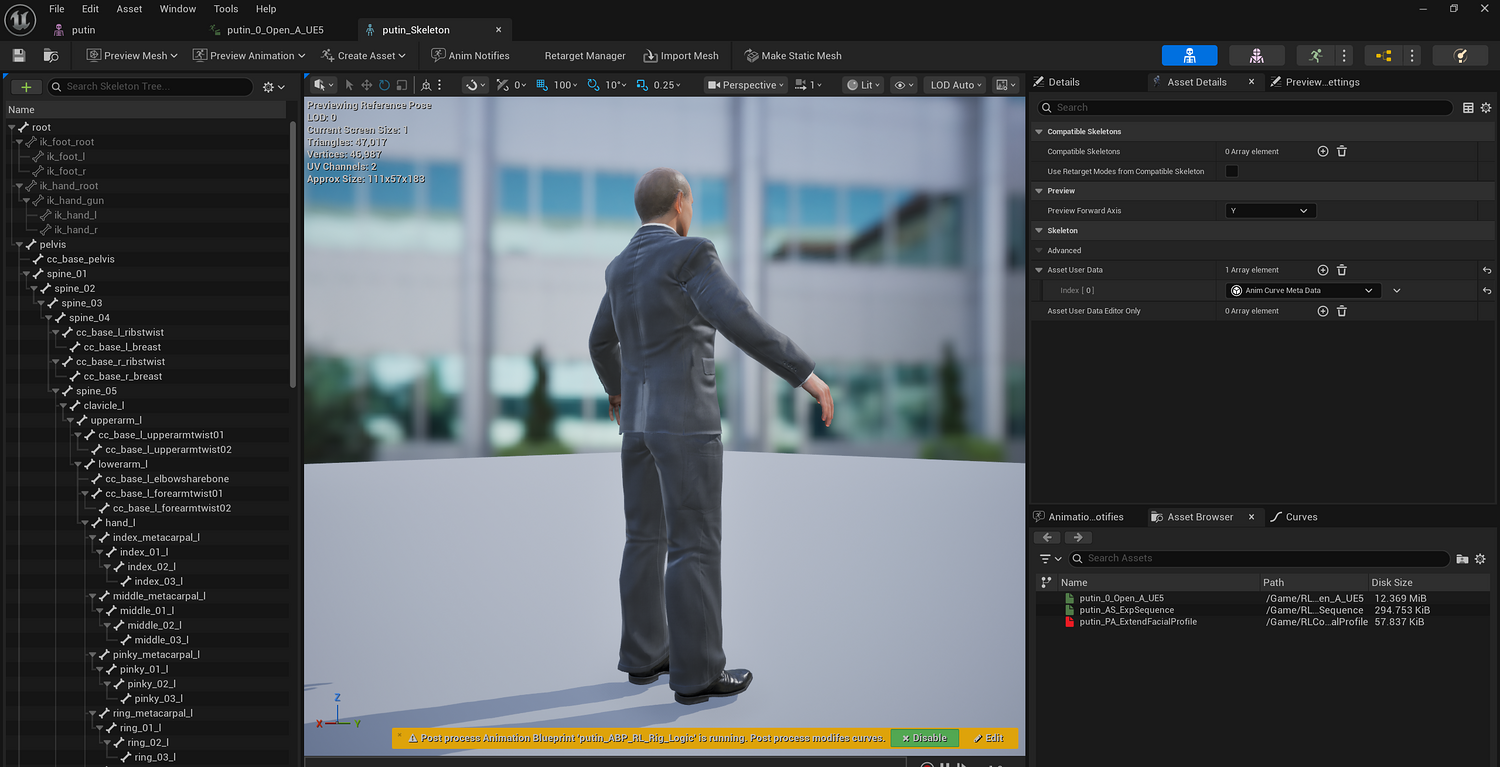Screen dimensions: 1500x767
Task: Open the Physics Asset mode icon
Action: [1460, 56]
